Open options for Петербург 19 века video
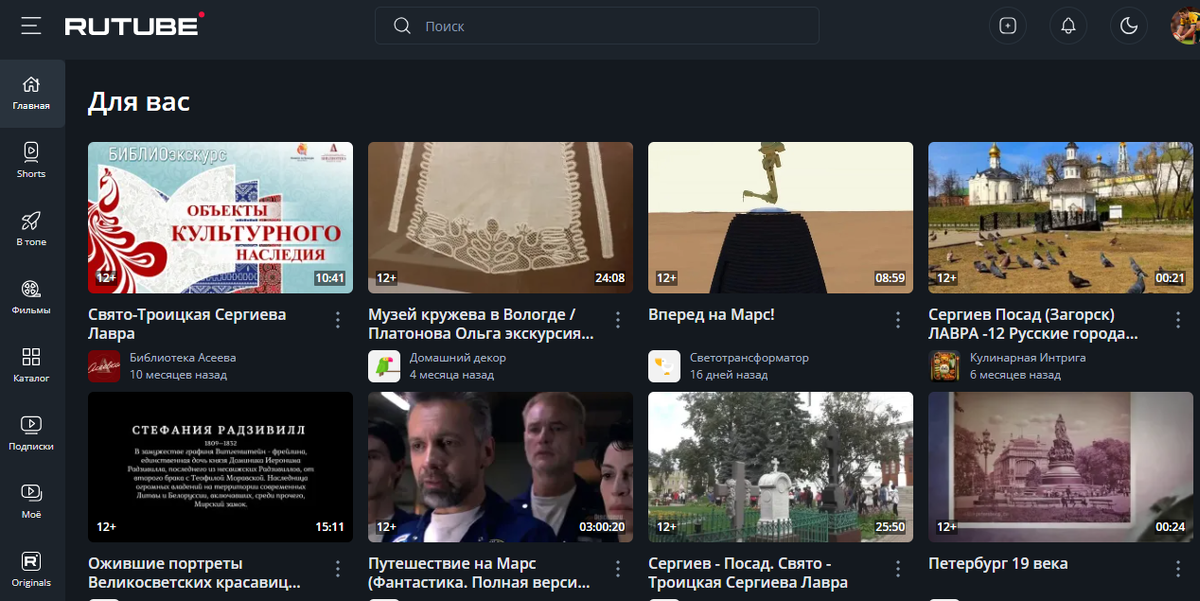The width and height of the screenshot is (1200, 601). click(x=1178, y=569)
